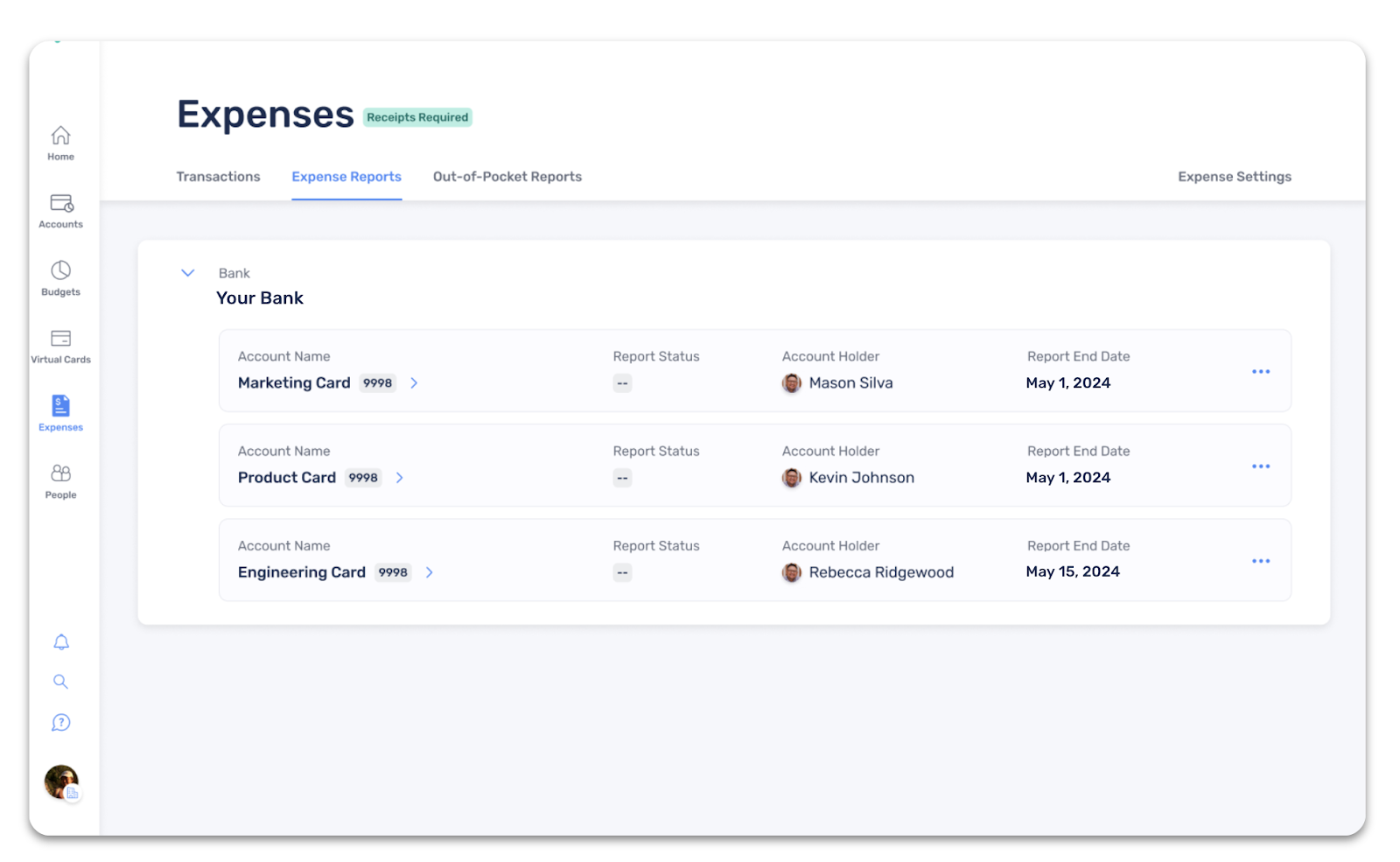Click the 9998 badge beside Marketing Card
1400x862 pixels.
(x=378, y=383)
